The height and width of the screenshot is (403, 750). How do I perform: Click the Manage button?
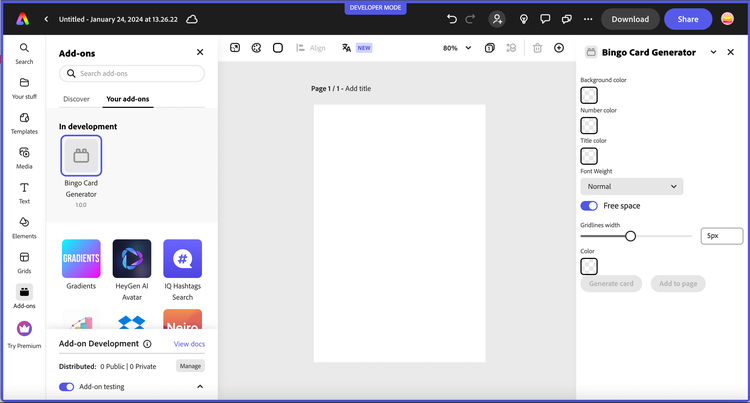point(190,366)
